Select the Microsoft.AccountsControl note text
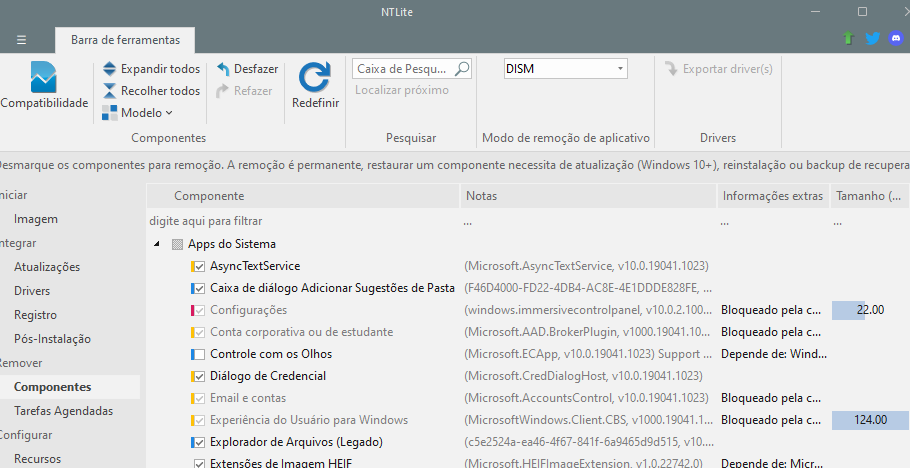 586,398
